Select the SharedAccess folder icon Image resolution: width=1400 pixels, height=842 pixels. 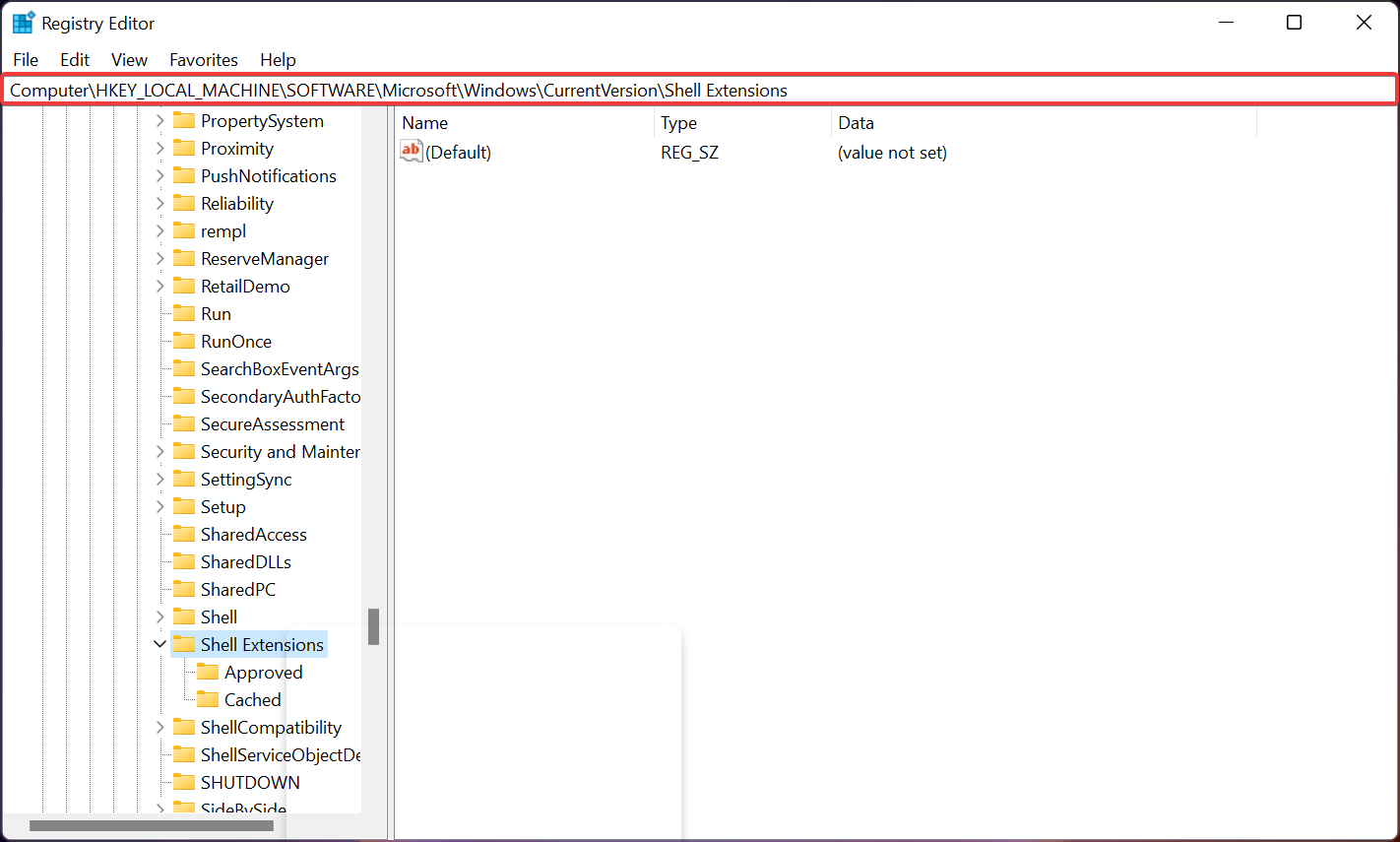click(184, 534)
